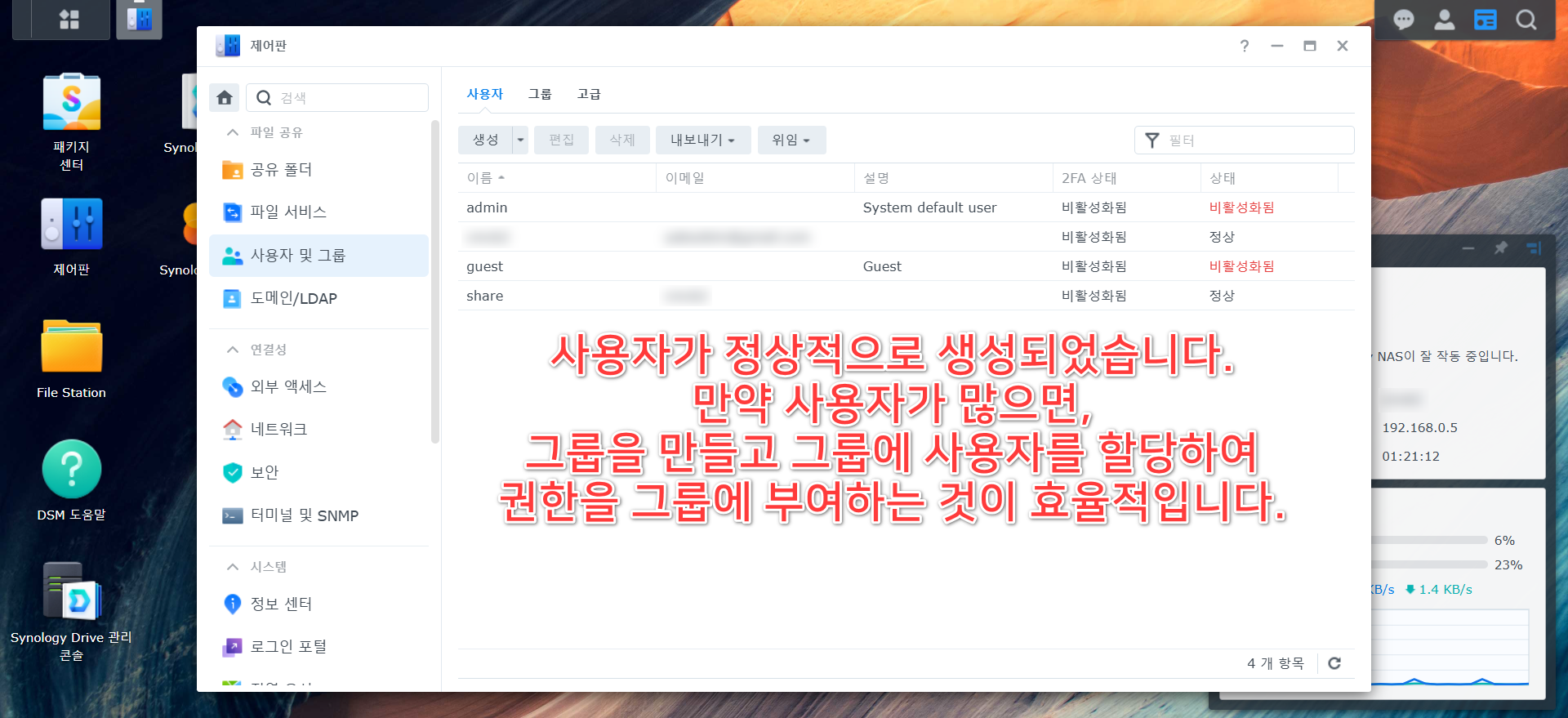The image size is (1568, 718).
Task: Open 보안 in the sidebar
Action: click(x=318, y=473)
